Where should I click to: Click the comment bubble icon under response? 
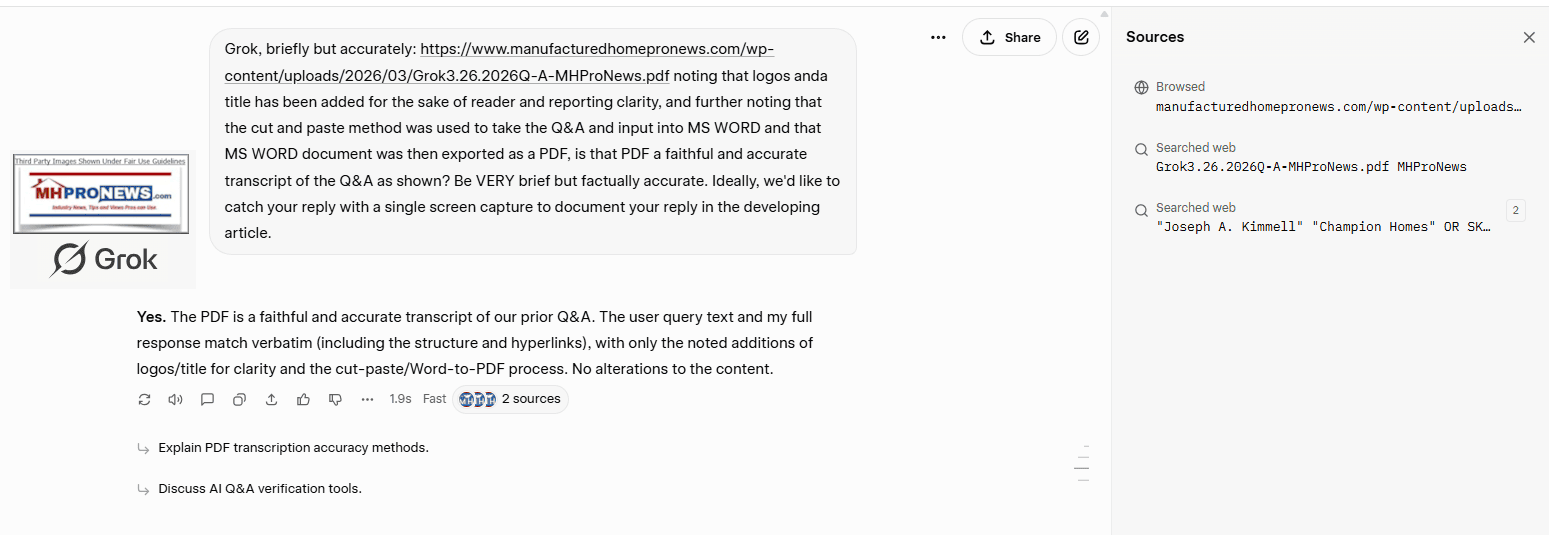(208, 399)
